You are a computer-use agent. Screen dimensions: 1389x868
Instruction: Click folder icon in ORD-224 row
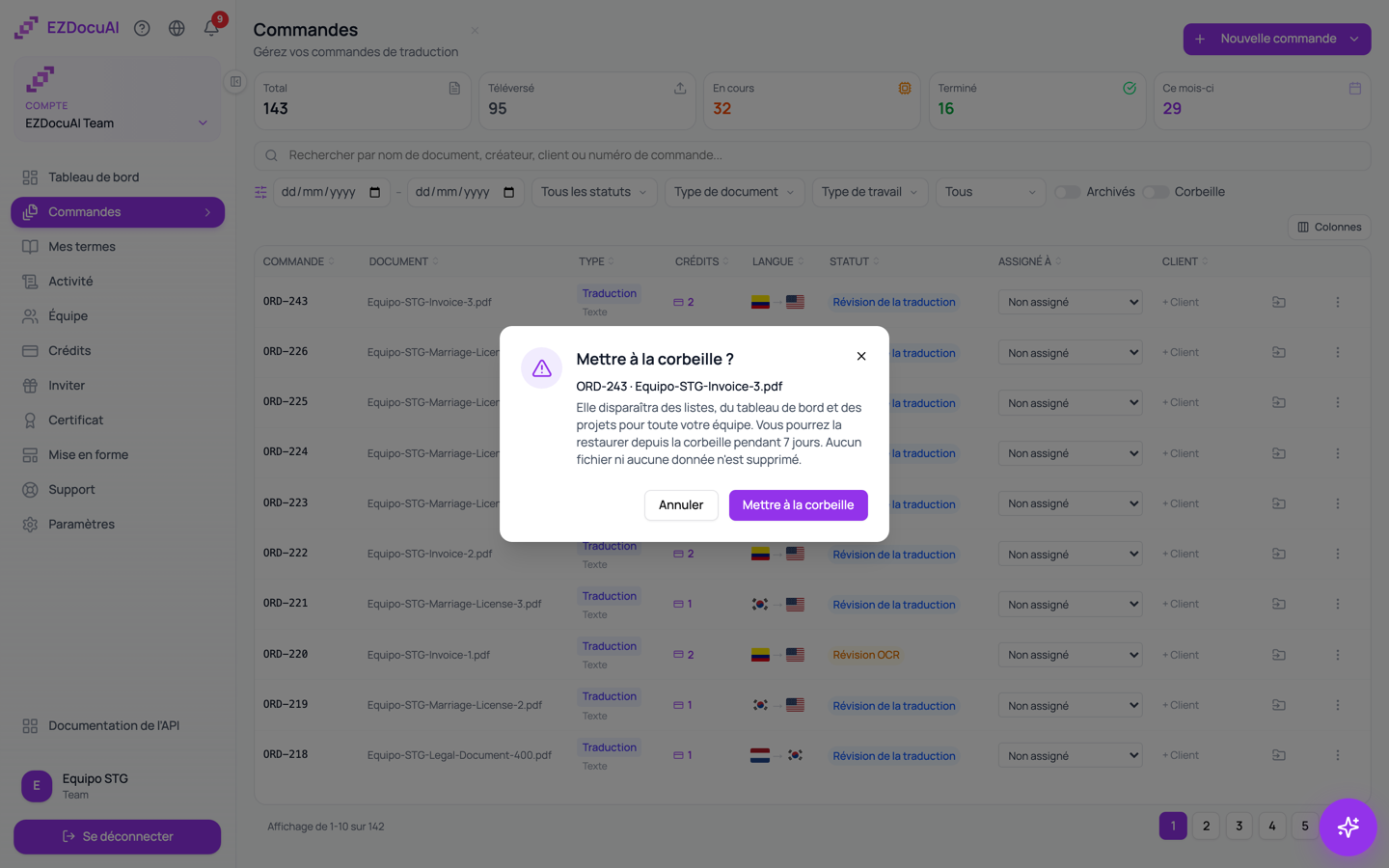[x=1279, y=453]
